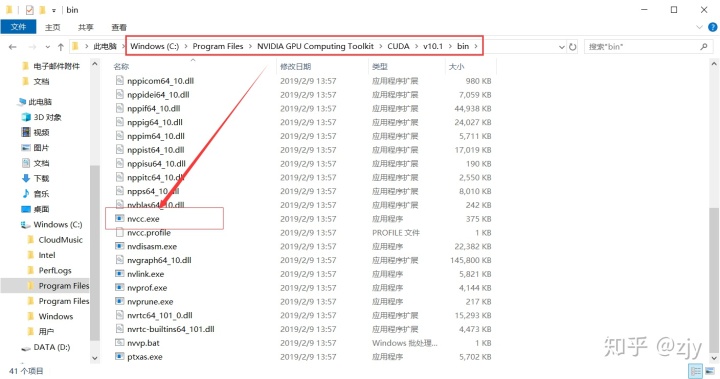The height and width of the screenshot is (379, 720).
Task: Click Program Files in the address path
Action: [218, 46]
